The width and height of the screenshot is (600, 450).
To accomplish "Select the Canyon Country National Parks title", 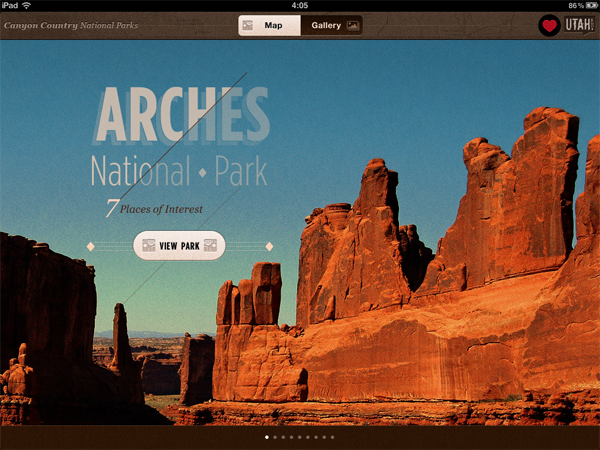I will [x=71, y=26].
